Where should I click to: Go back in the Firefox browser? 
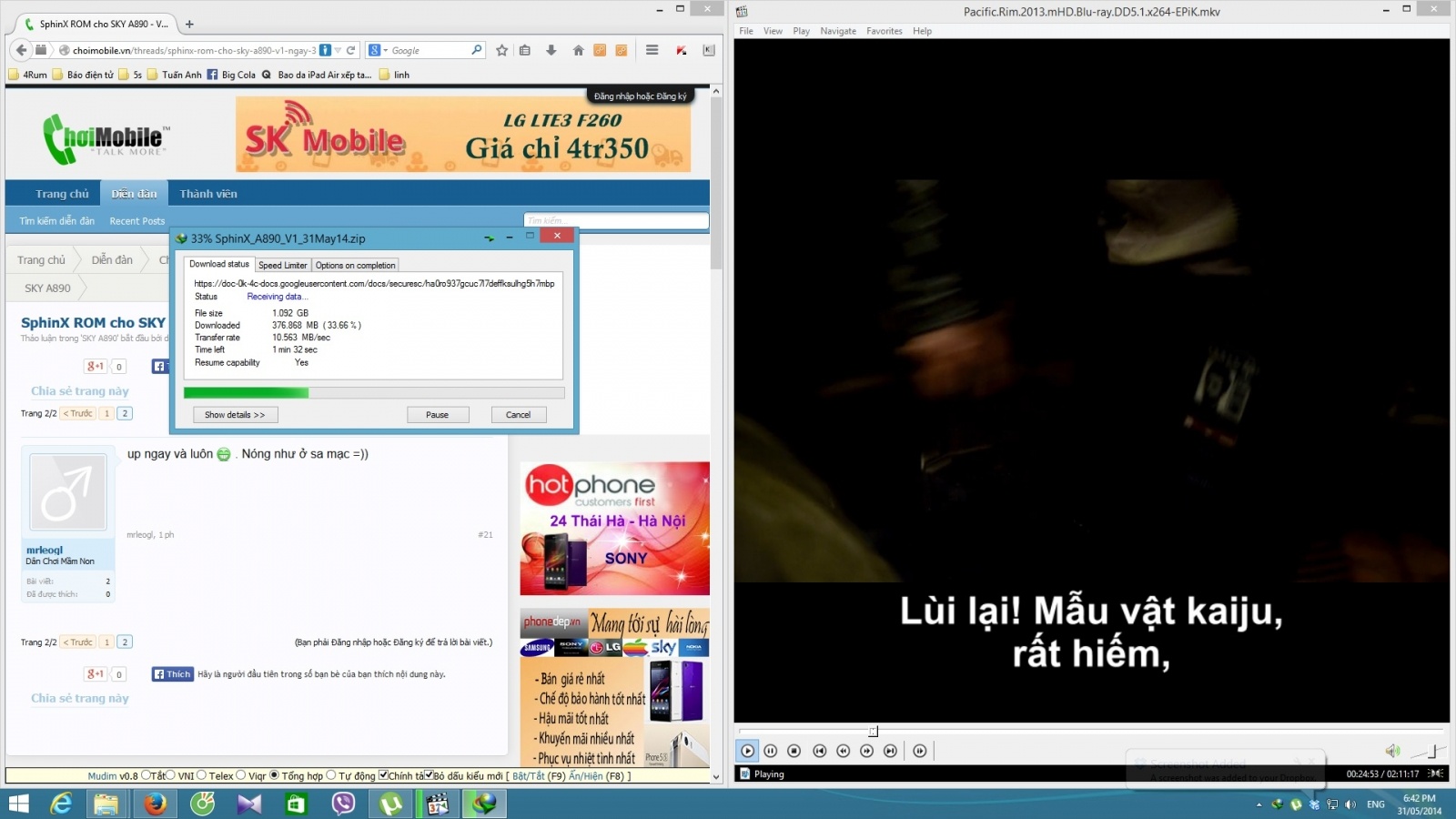pos(22,50)
